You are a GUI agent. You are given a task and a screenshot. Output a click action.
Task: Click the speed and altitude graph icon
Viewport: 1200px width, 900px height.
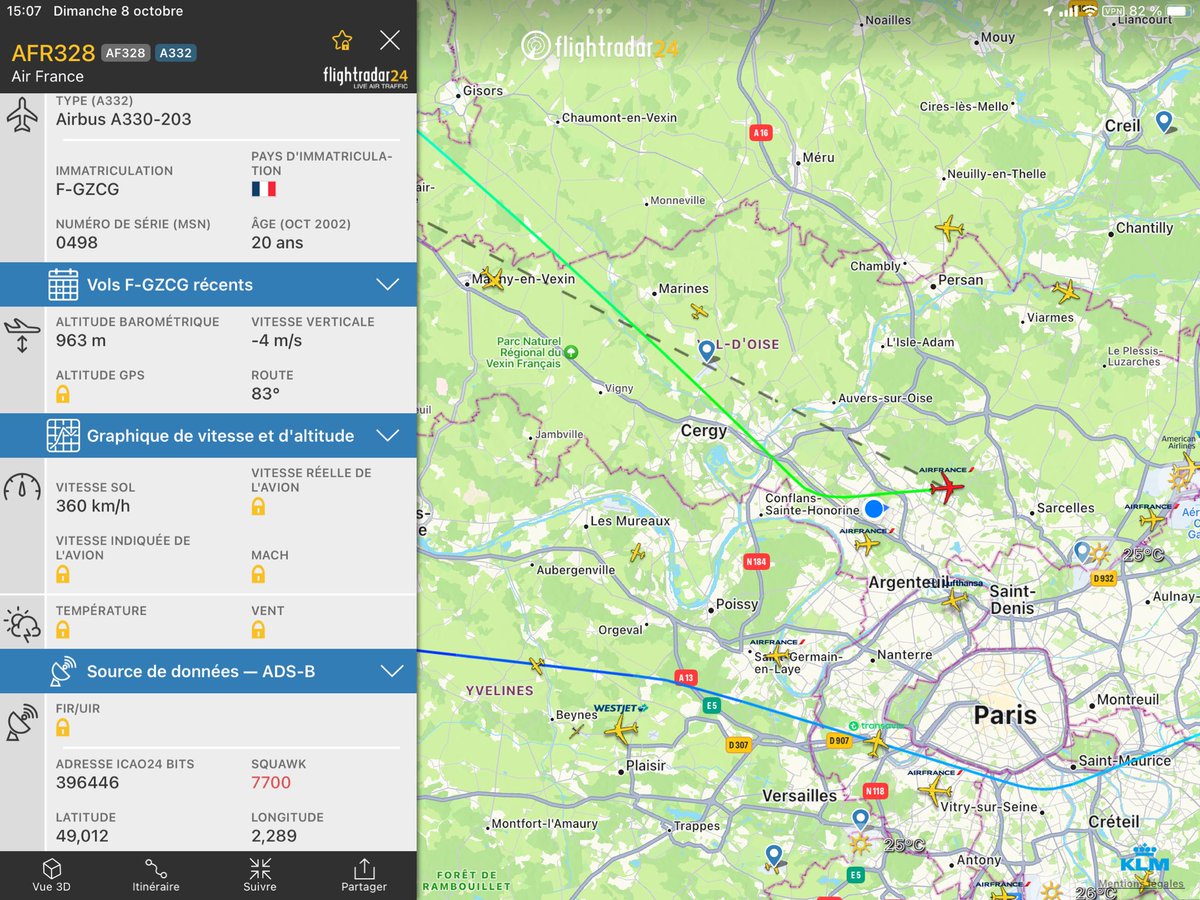(x=63, y=436)
